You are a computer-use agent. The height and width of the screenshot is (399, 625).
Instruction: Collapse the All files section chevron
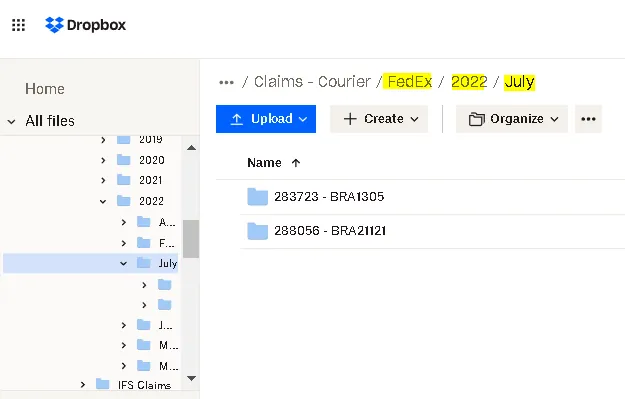tap(12, 121)
